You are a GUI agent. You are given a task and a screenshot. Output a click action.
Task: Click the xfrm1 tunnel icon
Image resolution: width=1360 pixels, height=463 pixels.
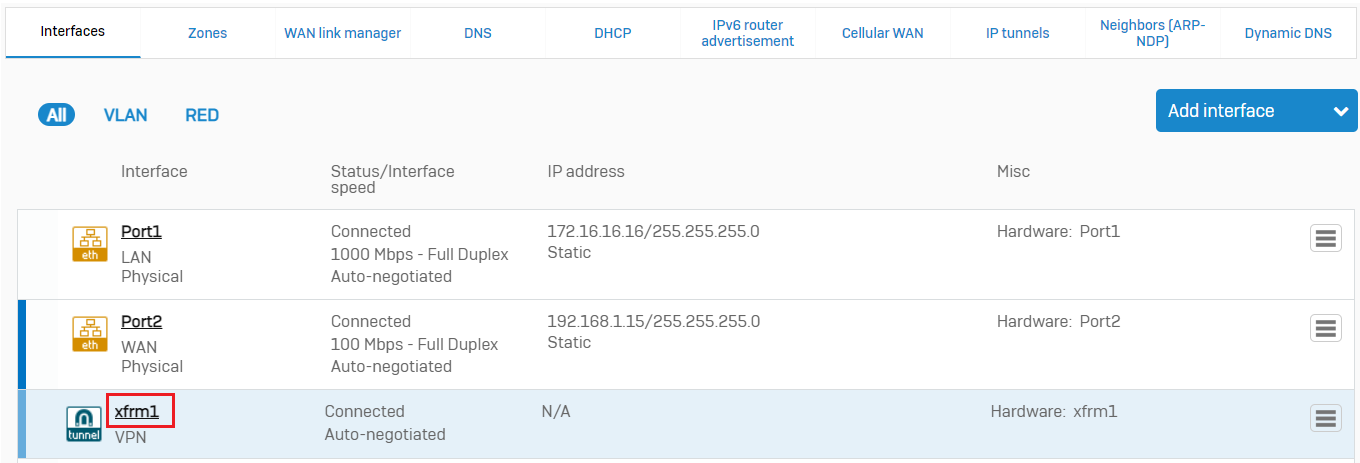tap(84, 425)
